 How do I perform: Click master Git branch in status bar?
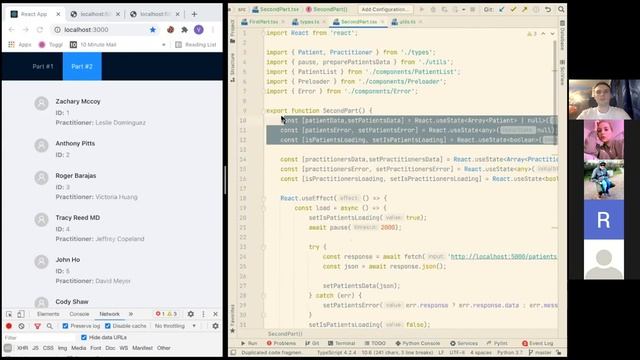click(540, 352)
